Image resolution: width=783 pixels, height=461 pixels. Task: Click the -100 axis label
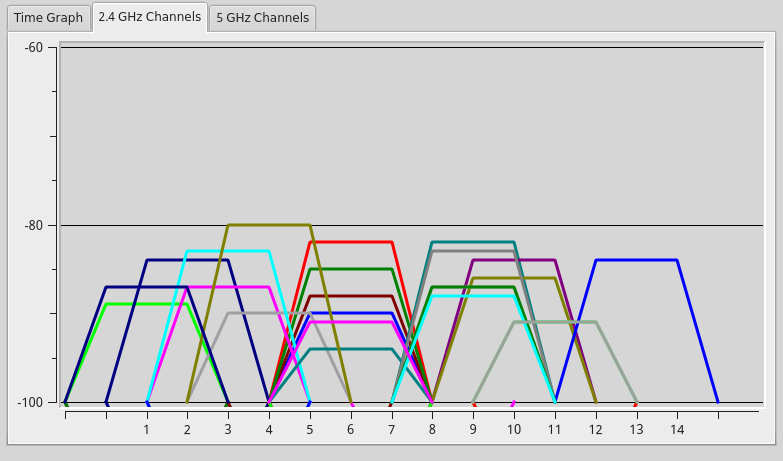coord(30,402)
